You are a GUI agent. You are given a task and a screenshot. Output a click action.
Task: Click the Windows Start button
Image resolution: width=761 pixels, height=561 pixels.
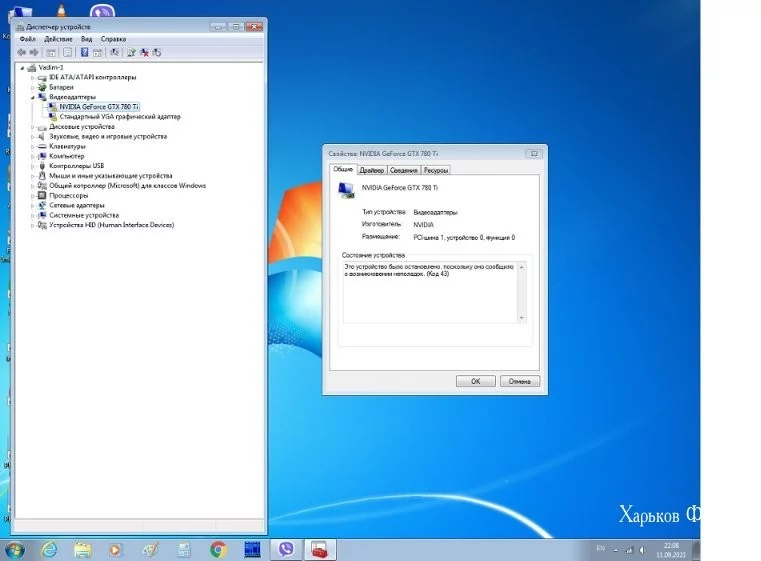tap(14, 548)
